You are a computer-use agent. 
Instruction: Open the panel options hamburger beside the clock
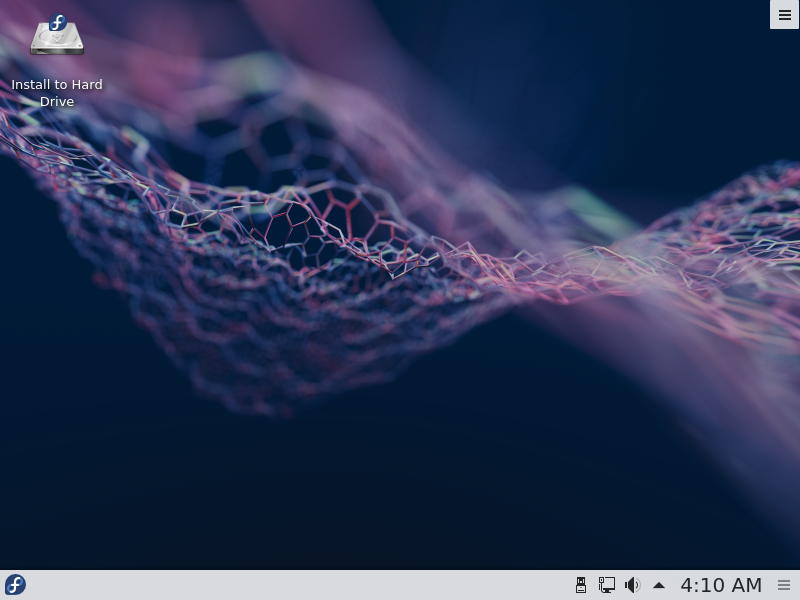click(784, 585)
